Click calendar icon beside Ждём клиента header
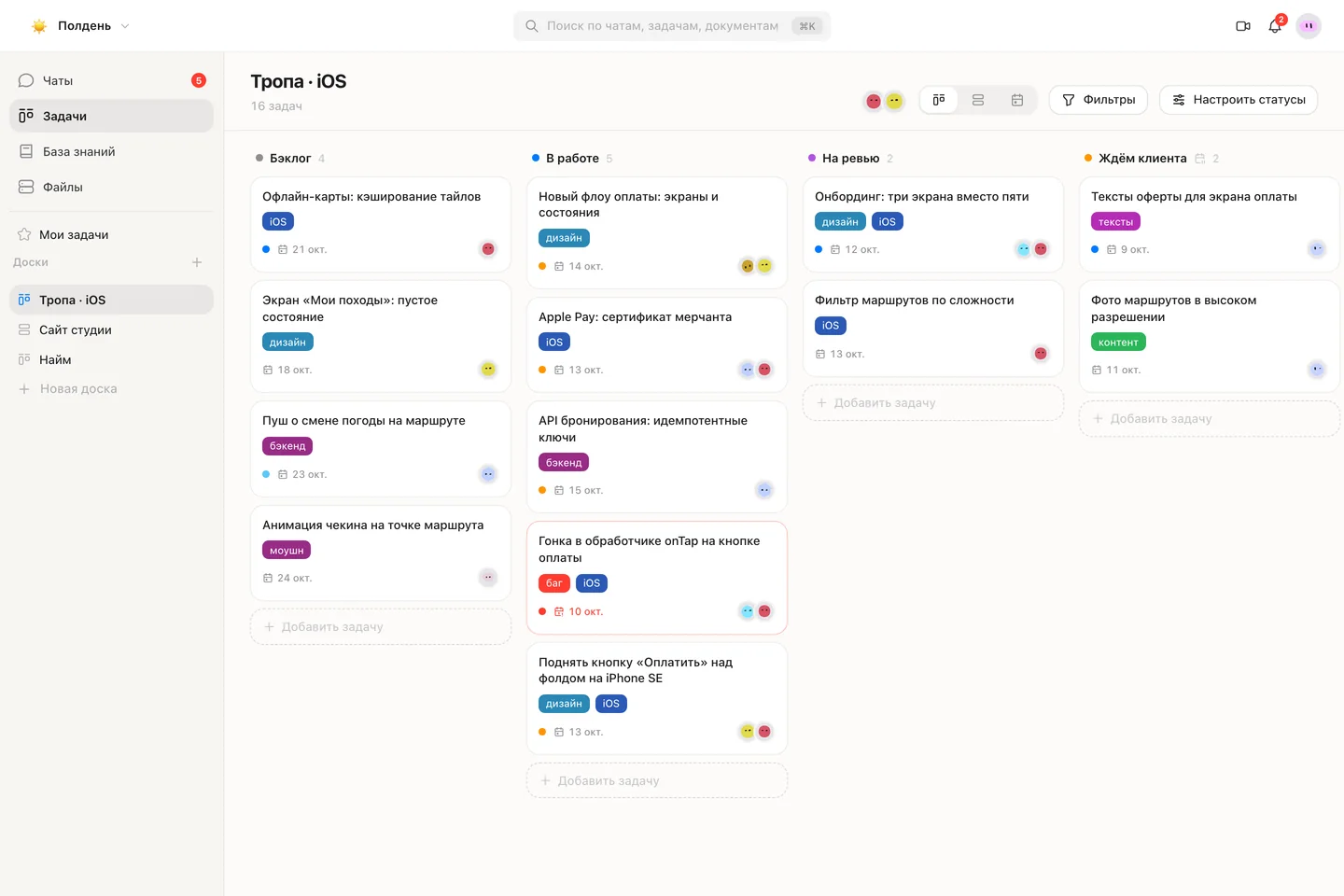This screenshot has height=896, width=1344. pyautogui.click(x=1200, y=159)
